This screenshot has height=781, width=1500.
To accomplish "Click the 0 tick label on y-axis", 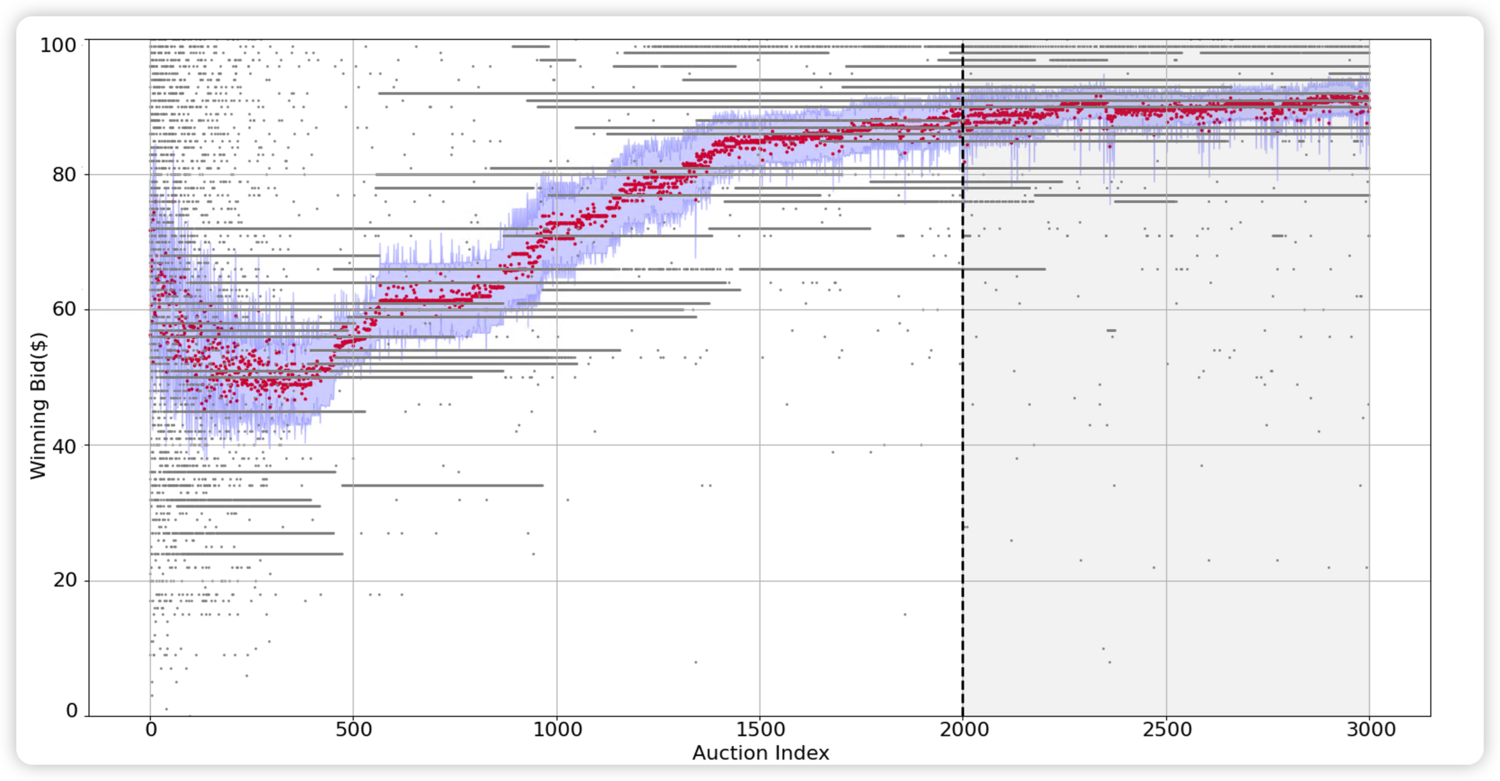I will pyautogui.click(x=71, y=711).
